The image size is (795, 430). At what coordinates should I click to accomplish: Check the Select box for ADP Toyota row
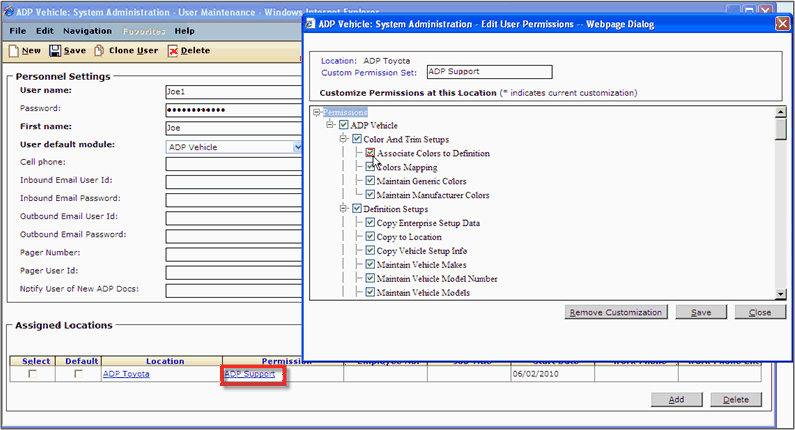32,374
